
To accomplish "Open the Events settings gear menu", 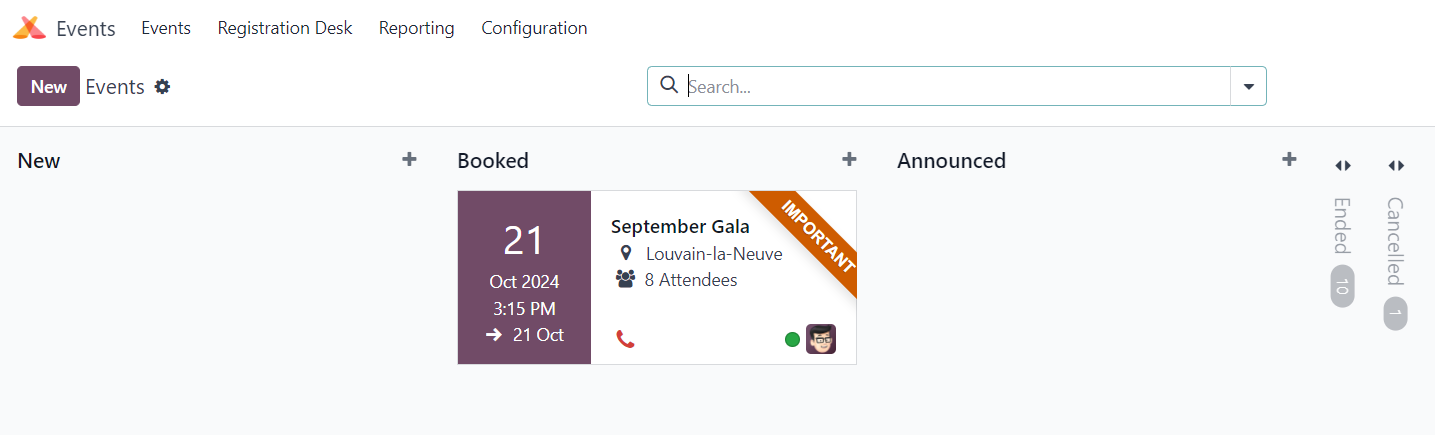I will [x=162, y=87].
